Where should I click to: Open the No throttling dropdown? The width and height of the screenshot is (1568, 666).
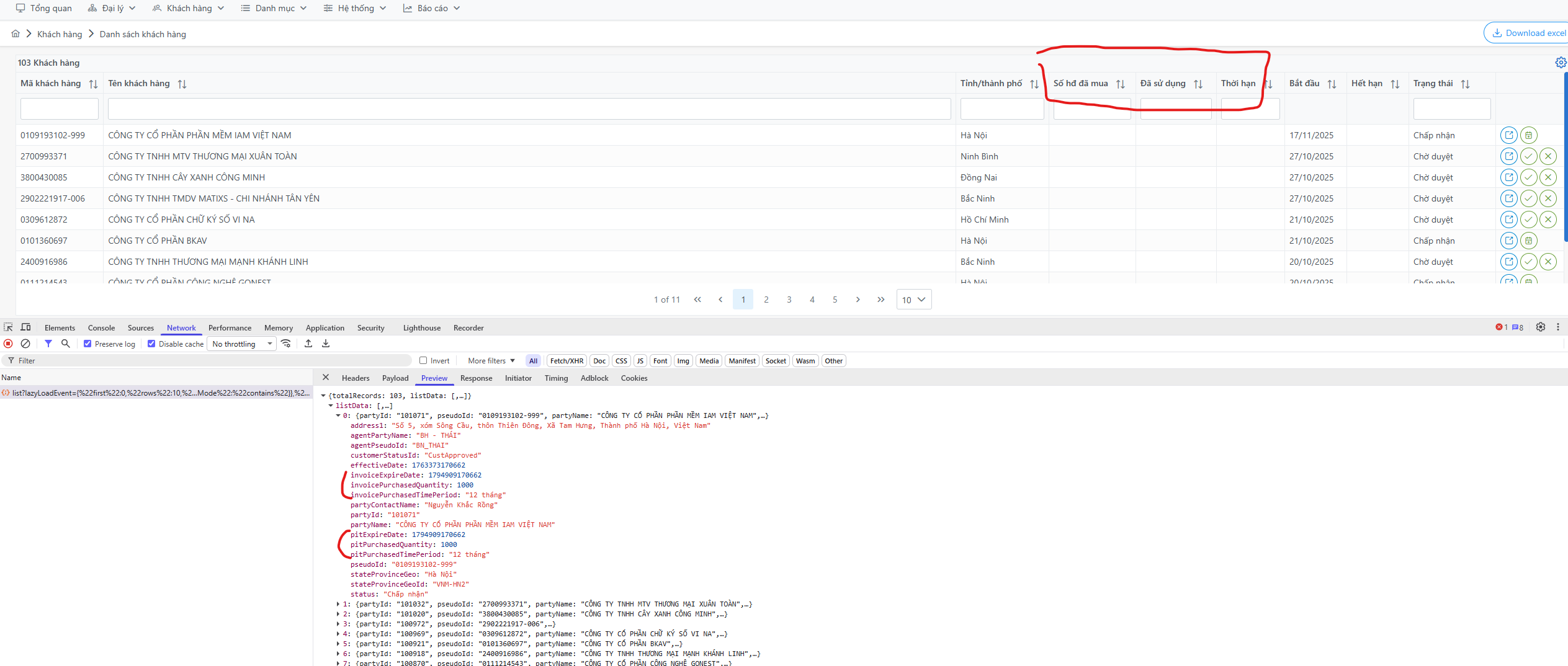pyautogui.click(x=243, y=344)
